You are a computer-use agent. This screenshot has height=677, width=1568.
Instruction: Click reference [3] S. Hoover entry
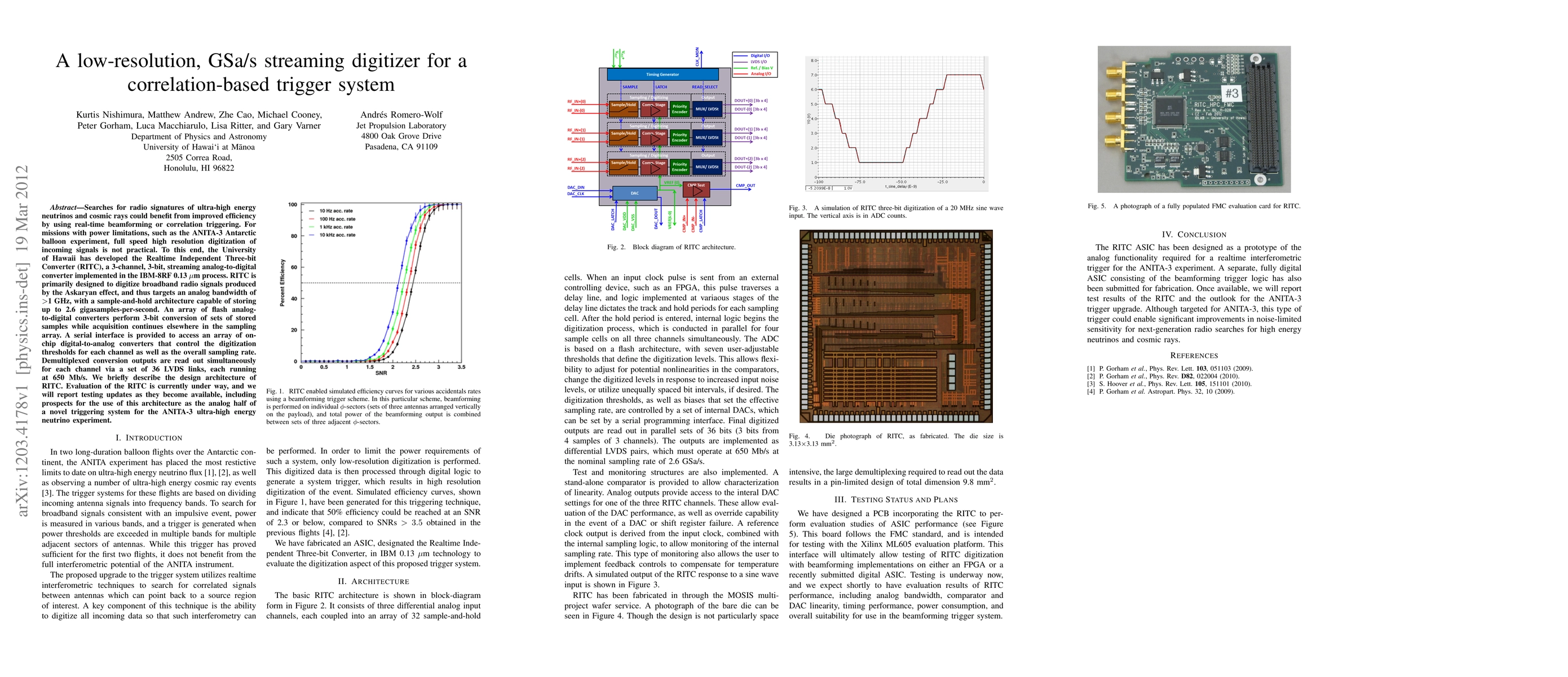[x=1169, y=384]
